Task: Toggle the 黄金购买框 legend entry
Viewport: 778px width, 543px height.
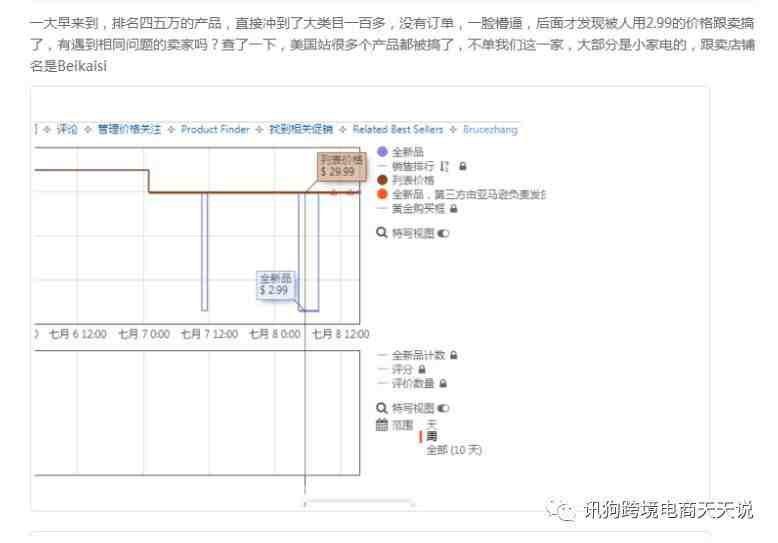Action: pos(418,208)
